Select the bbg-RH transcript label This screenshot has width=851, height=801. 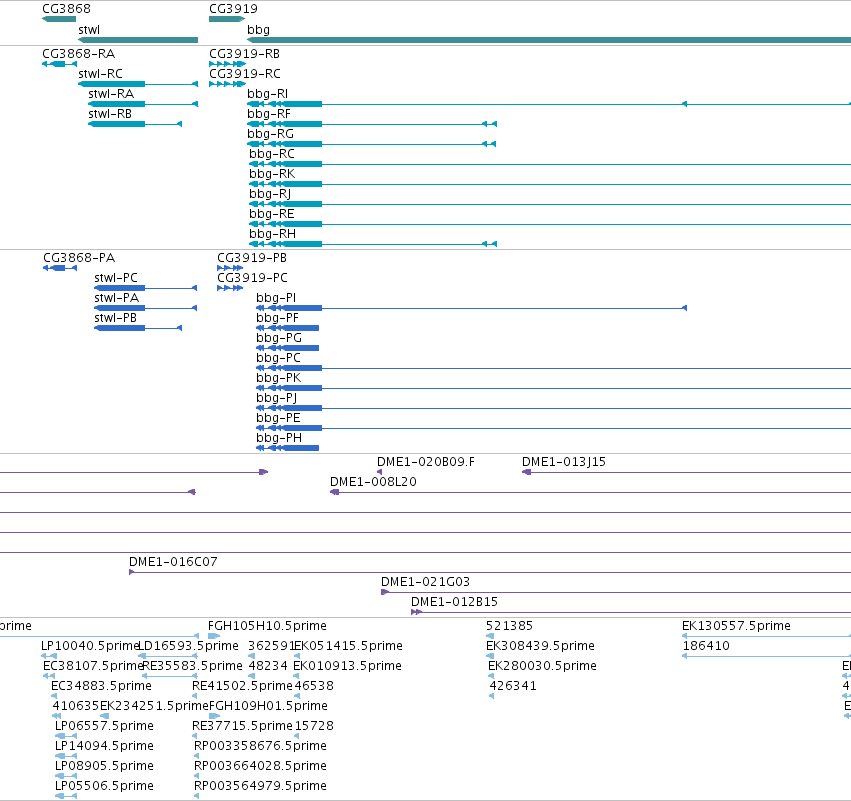point(272,234)
